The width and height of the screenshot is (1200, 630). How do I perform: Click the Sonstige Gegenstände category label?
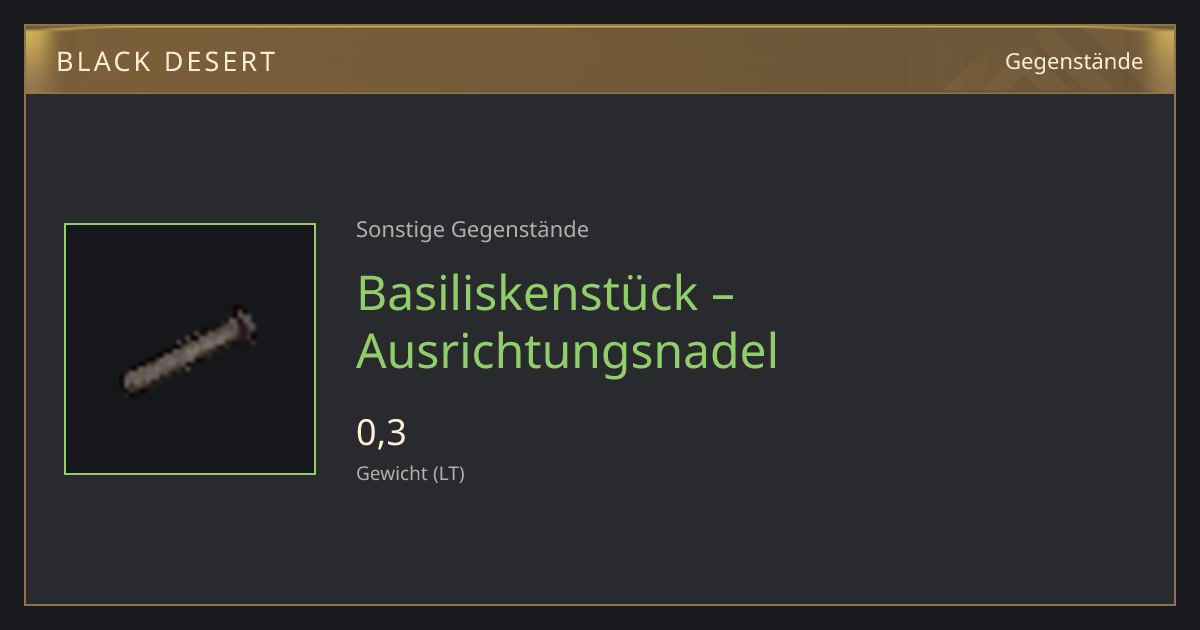coord(472,230)
